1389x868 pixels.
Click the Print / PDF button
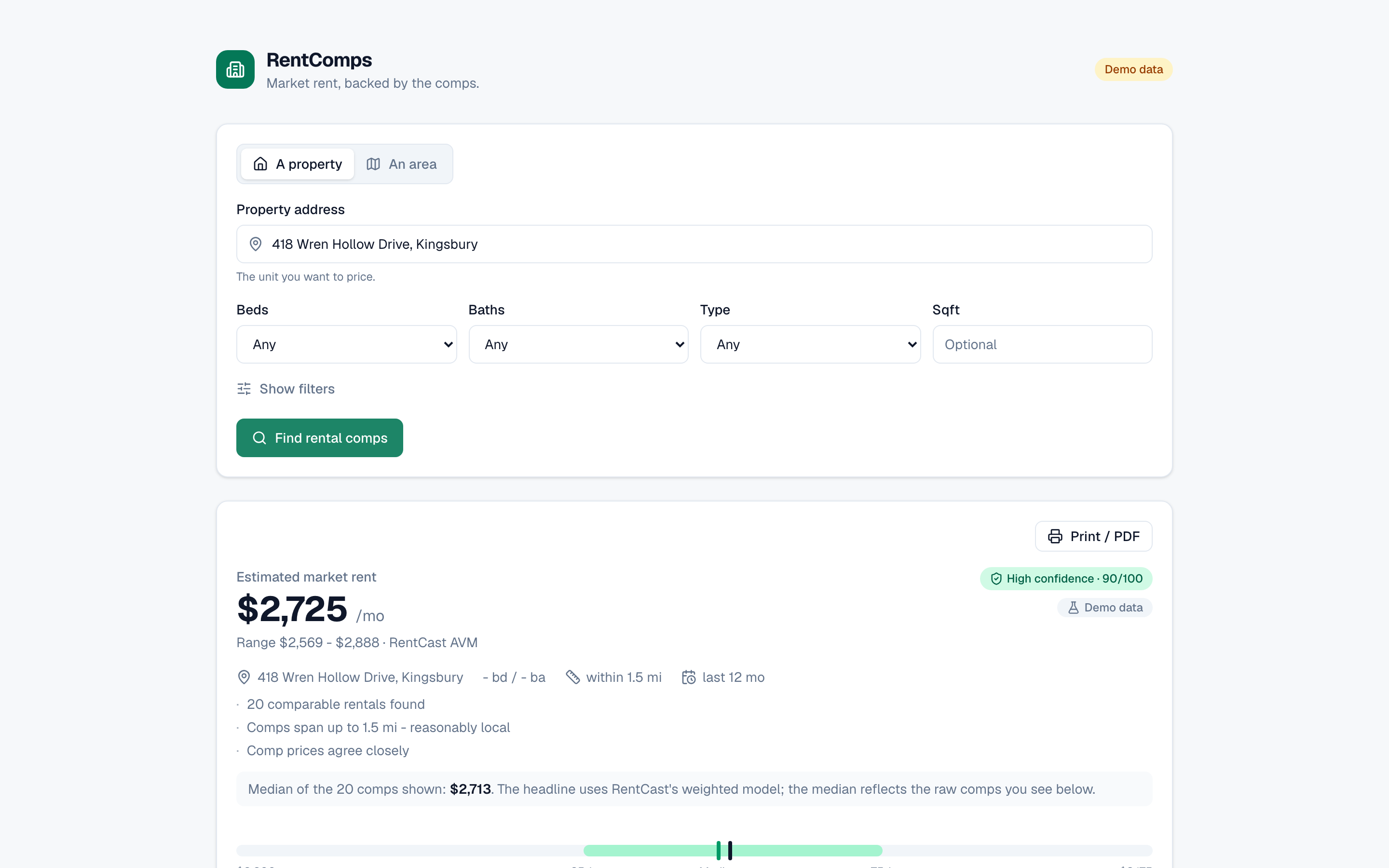(1093, 536)
